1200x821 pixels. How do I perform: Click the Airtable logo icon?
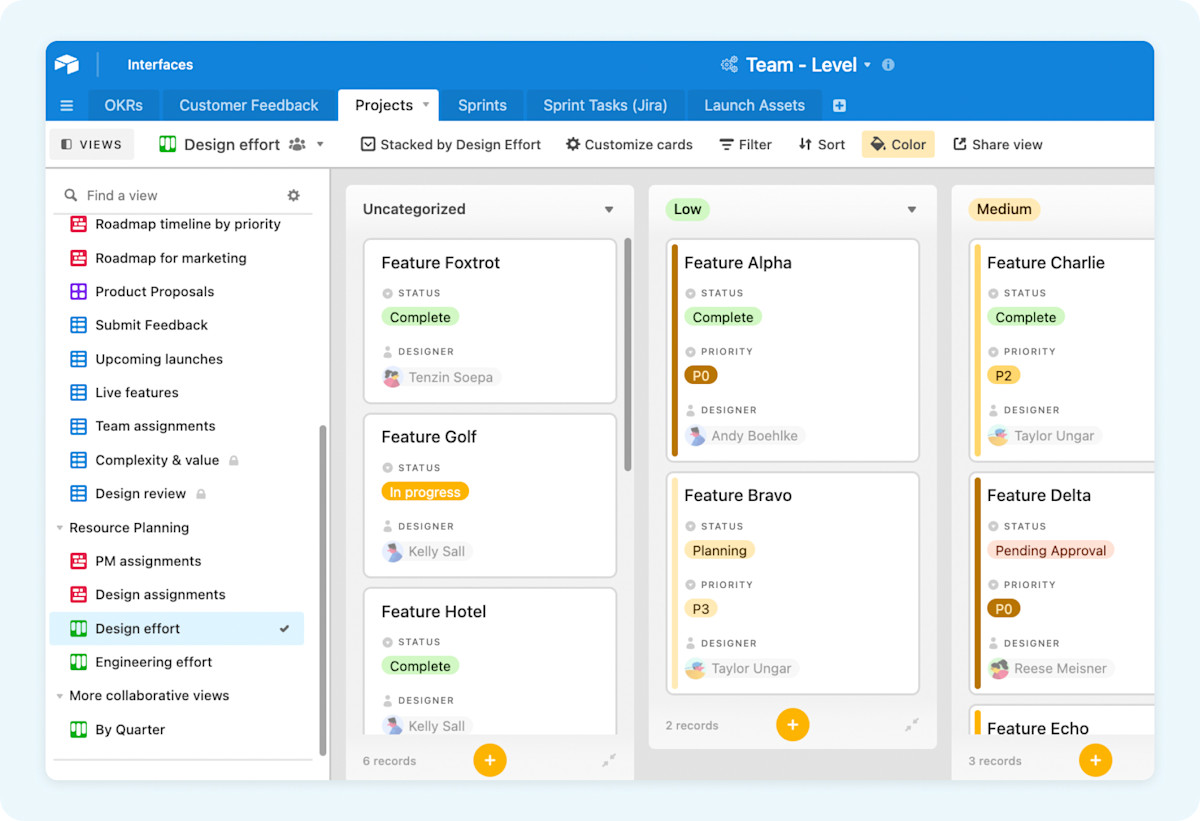66,64
